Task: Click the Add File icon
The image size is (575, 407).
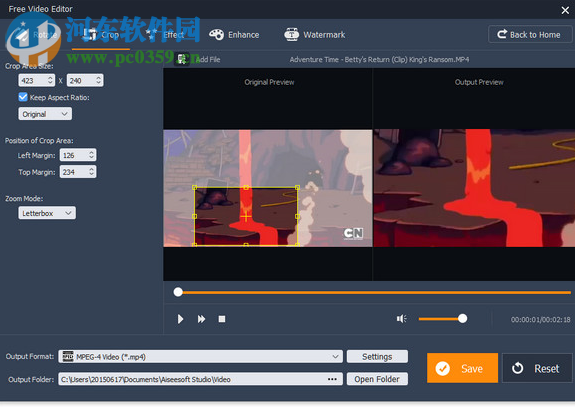Action: pos(182,59)
